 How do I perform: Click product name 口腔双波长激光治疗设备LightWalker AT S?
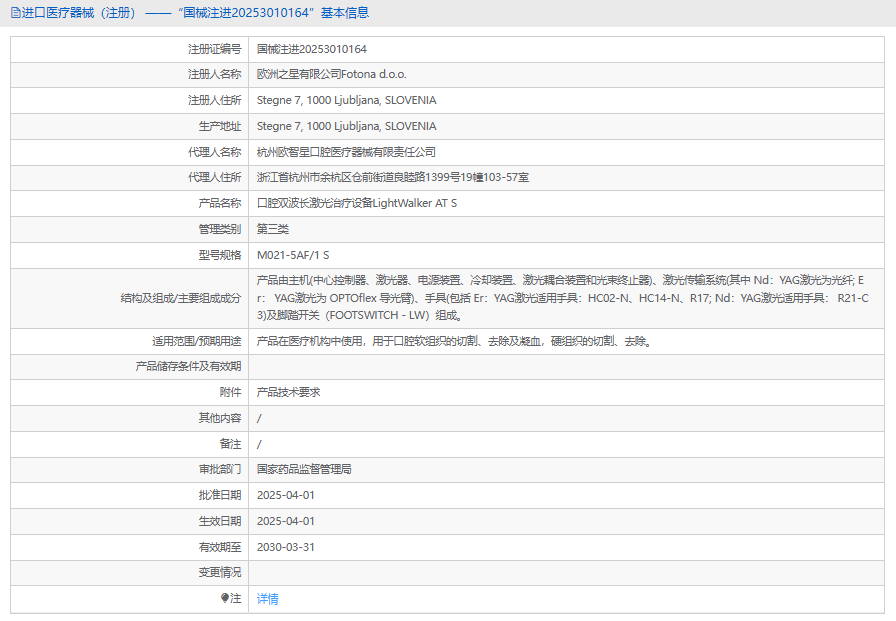pyautogui.click(x=356, y=203)
